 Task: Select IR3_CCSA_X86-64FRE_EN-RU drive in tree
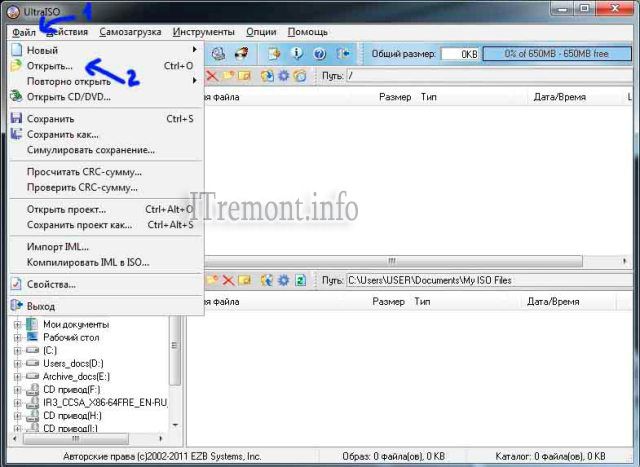(105, 403)
